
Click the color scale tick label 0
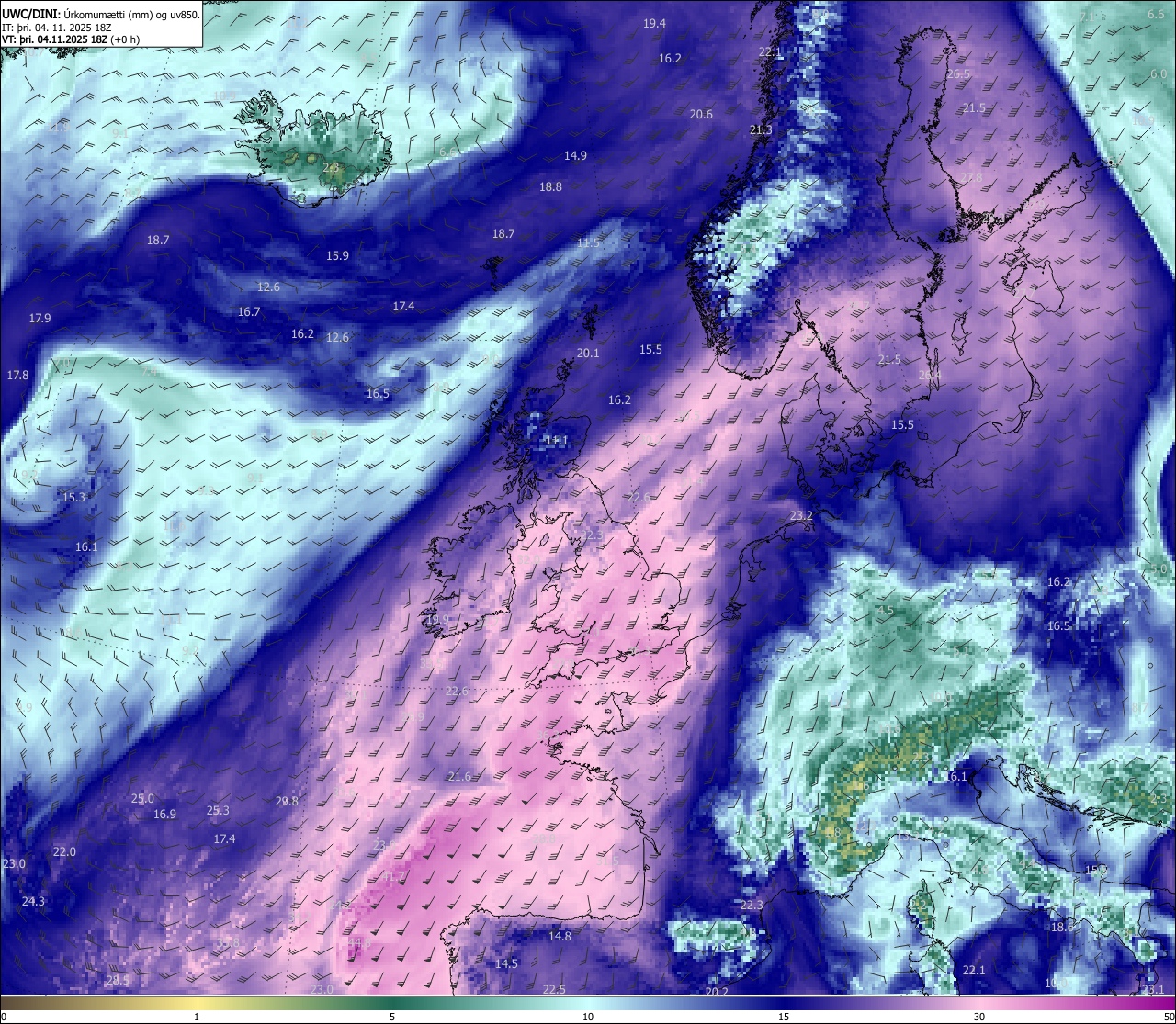tap(4, 1017)
